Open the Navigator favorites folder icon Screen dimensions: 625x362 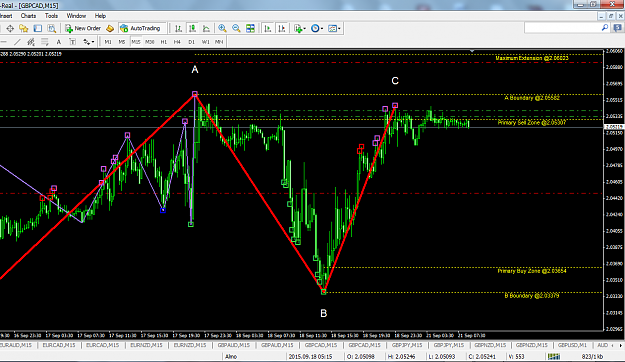point(24,28)
